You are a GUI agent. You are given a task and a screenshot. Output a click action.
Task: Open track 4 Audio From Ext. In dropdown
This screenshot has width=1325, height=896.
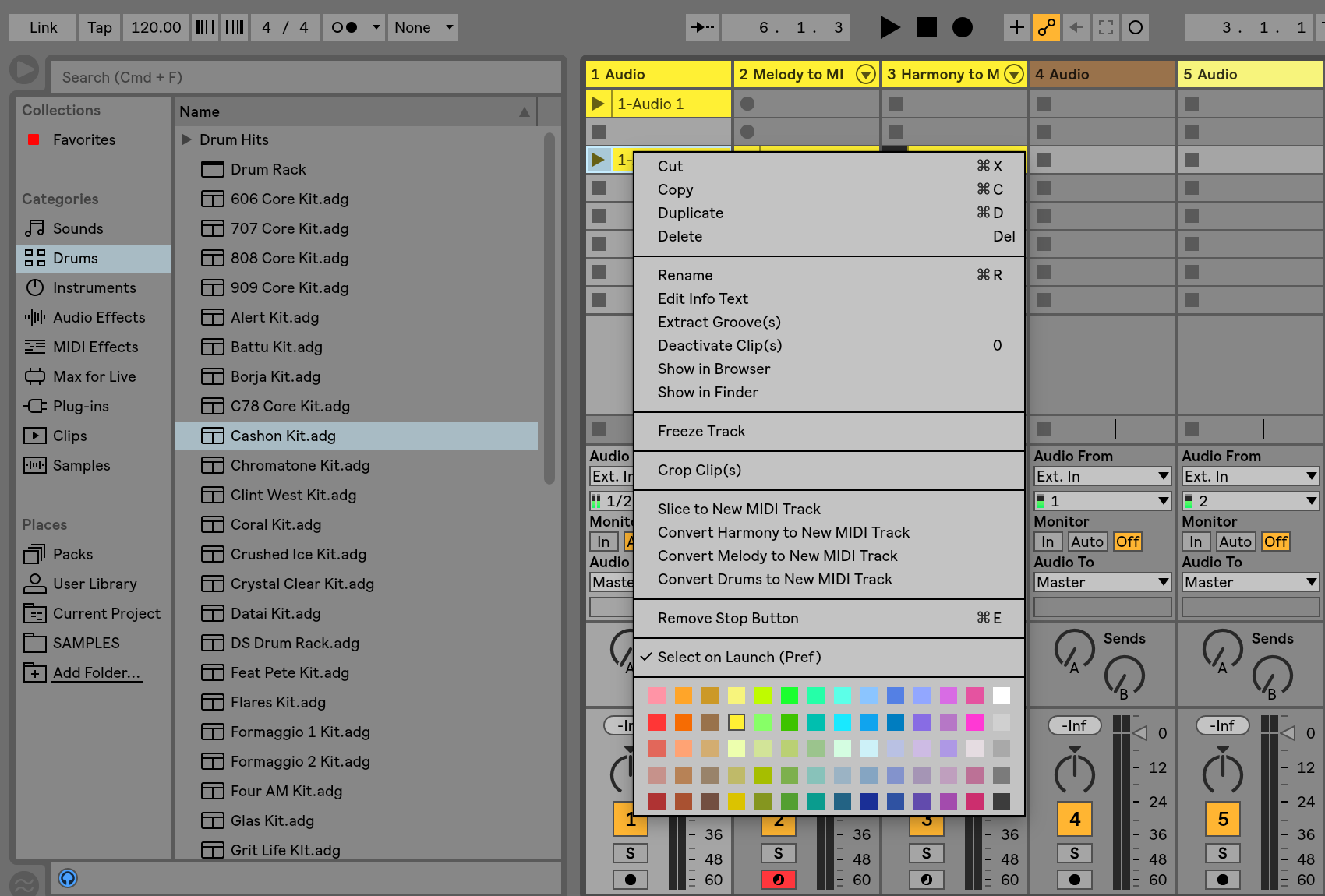pos(1102,476)
